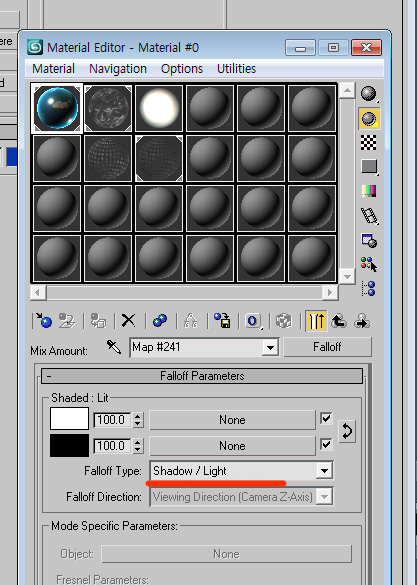
Task: Select the first grid-pattern sample slot
Action: [108, 159]
